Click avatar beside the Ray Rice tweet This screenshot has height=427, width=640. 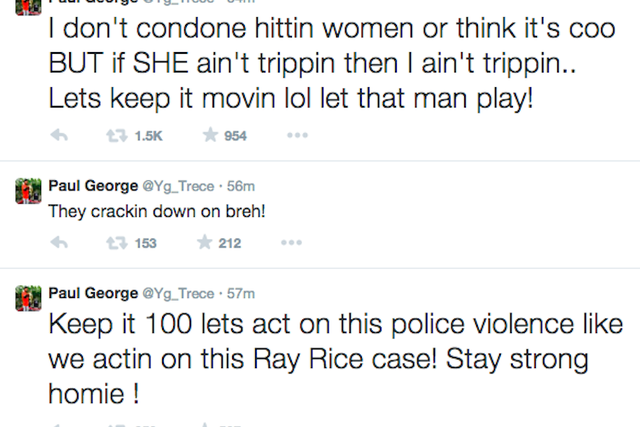pos(28,298)
